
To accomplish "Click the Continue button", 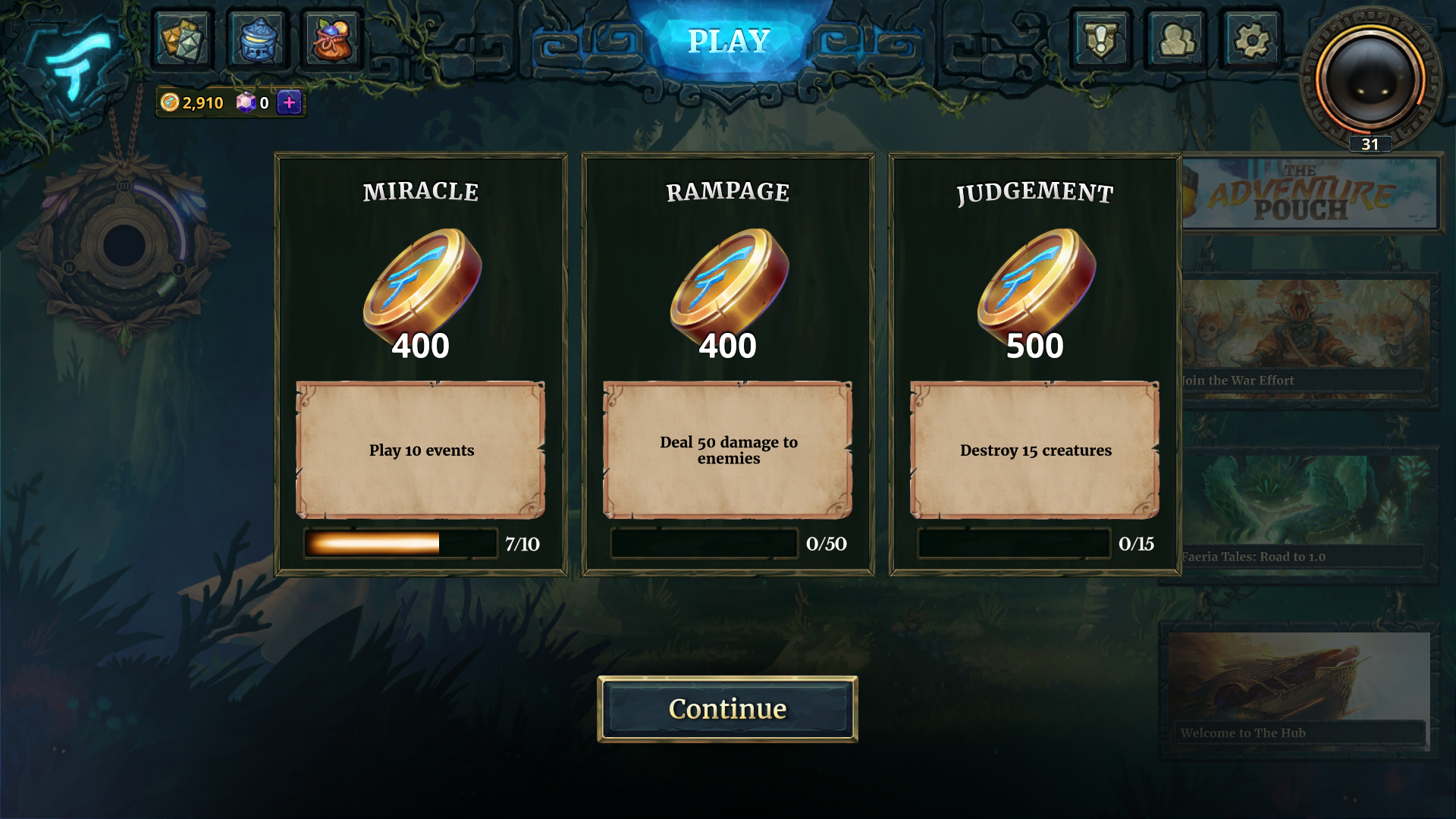I will click(727, 709).
